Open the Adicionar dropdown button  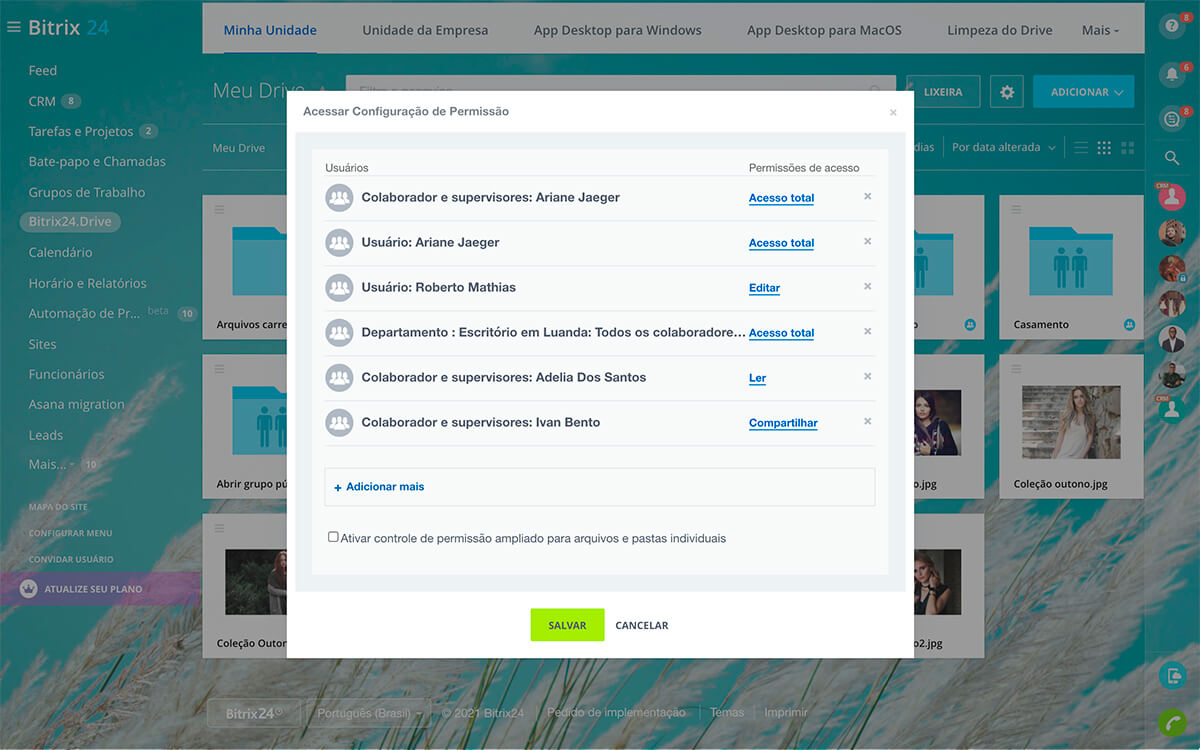(x=1084, y=92)
